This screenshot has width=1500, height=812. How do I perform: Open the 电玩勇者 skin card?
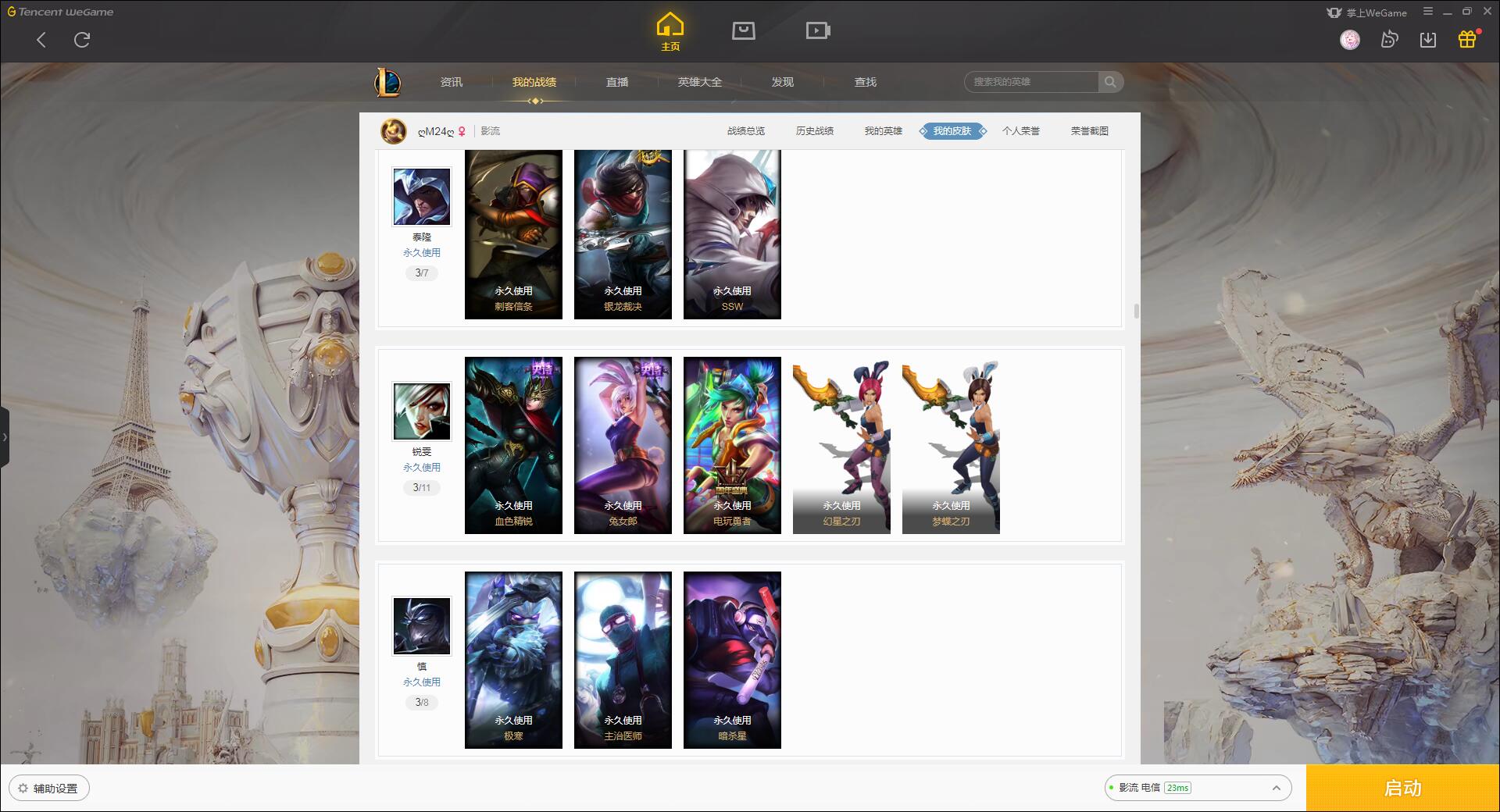[x=732, y=445]
